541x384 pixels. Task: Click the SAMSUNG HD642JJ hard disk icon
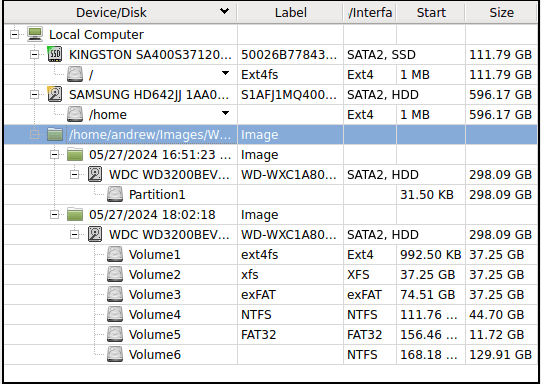coord(55,95)
